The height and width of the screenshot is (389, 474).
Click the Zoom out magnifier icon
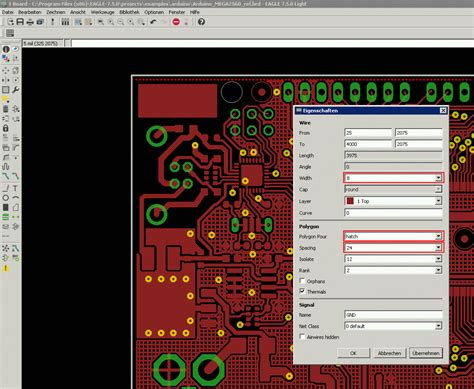121,22
